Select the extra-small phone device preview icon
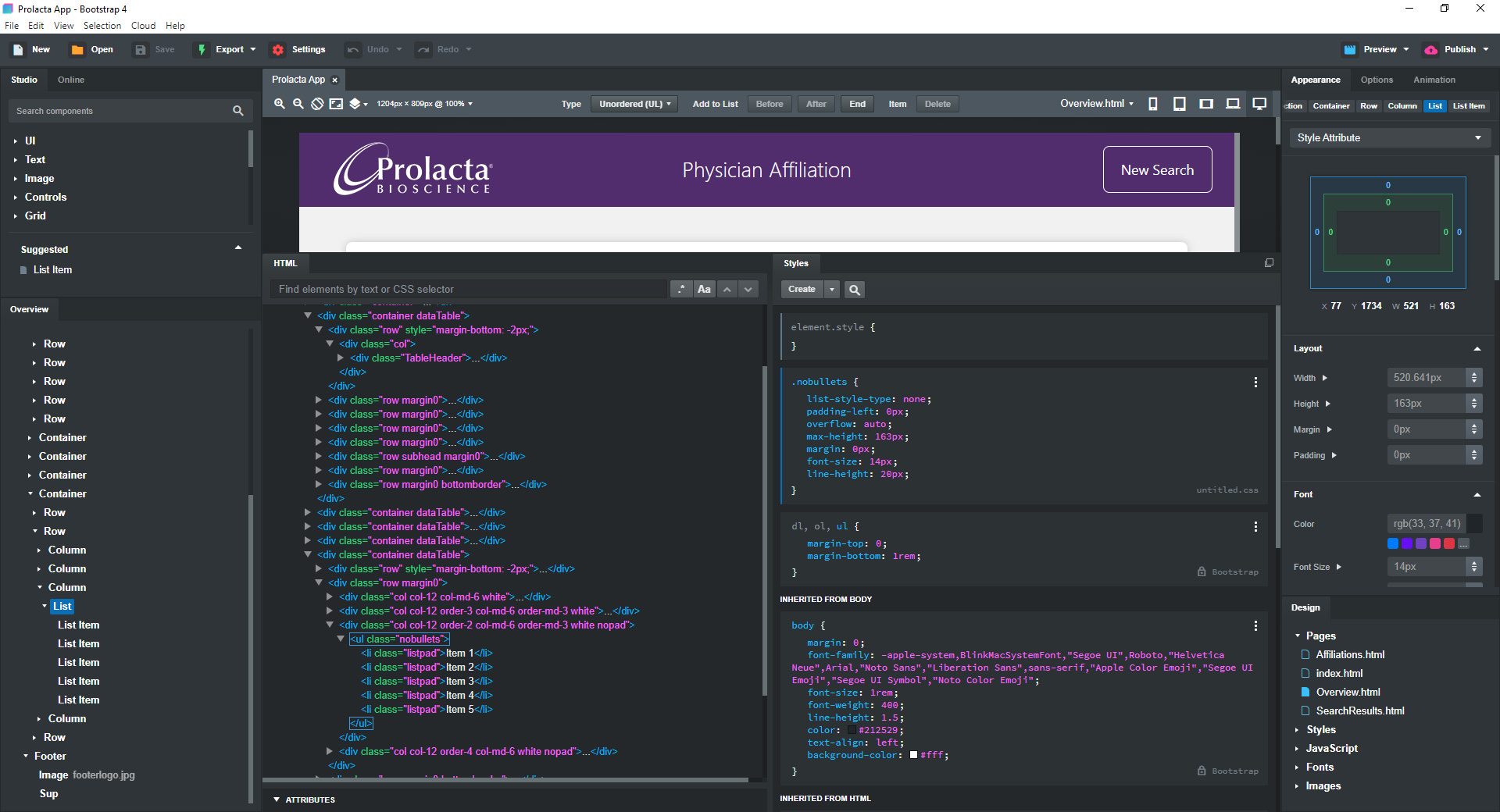The width and height of the screenshot is (1500, 812). [x=1153, y=104]
